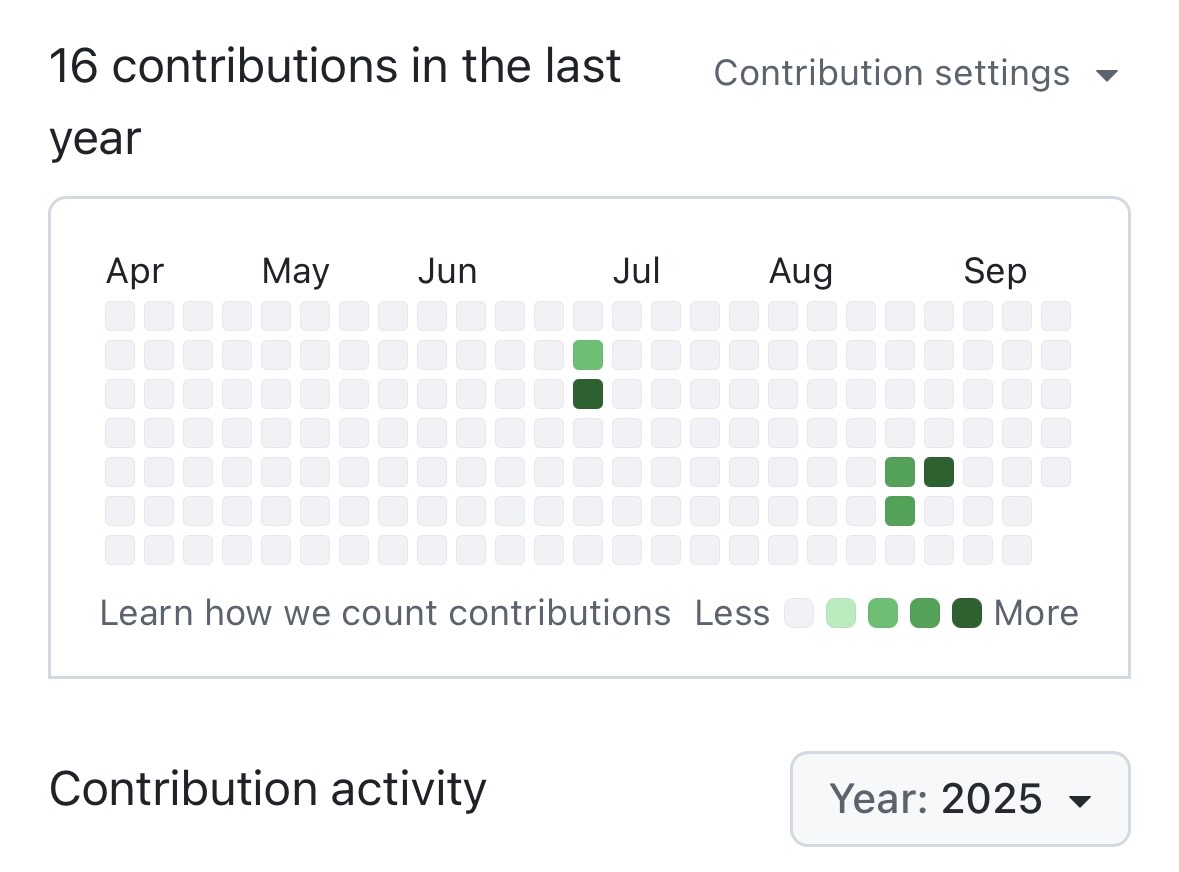The width and height of the screenshot is (1179, 872).
Task: Click the Jul month label
Action: pos(636,271)
